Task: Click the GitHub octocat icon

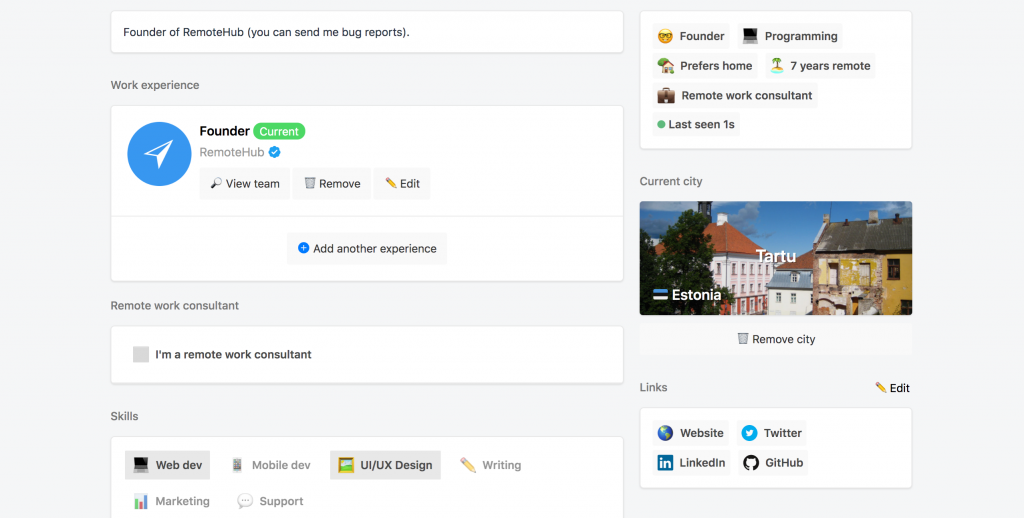Action: [x=751, y=463]
